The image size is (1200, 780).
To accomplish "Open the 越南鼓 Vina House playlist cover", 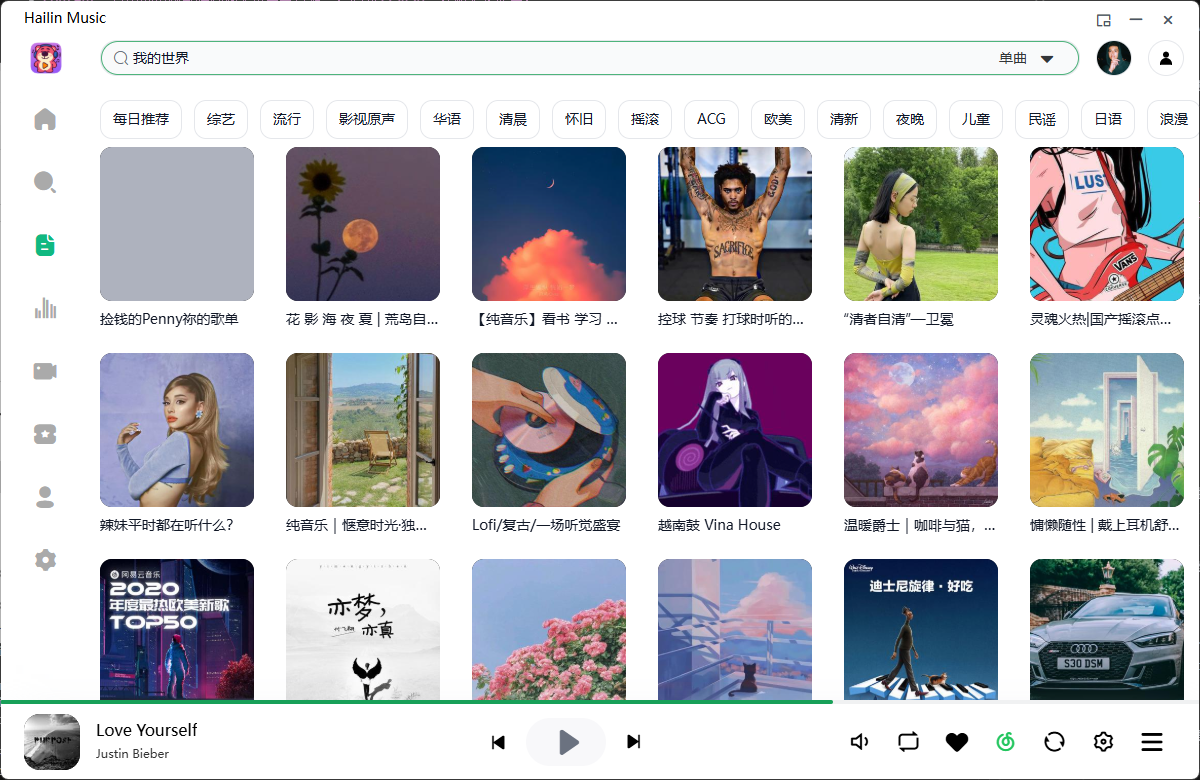I will click(735, 430).
